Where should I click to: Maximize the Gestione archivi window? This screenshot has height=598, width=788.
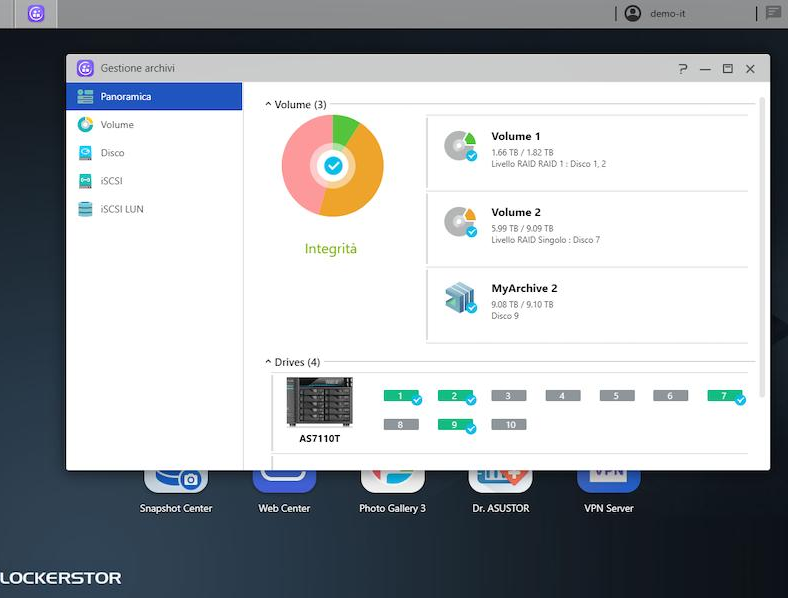coord(727,69)
